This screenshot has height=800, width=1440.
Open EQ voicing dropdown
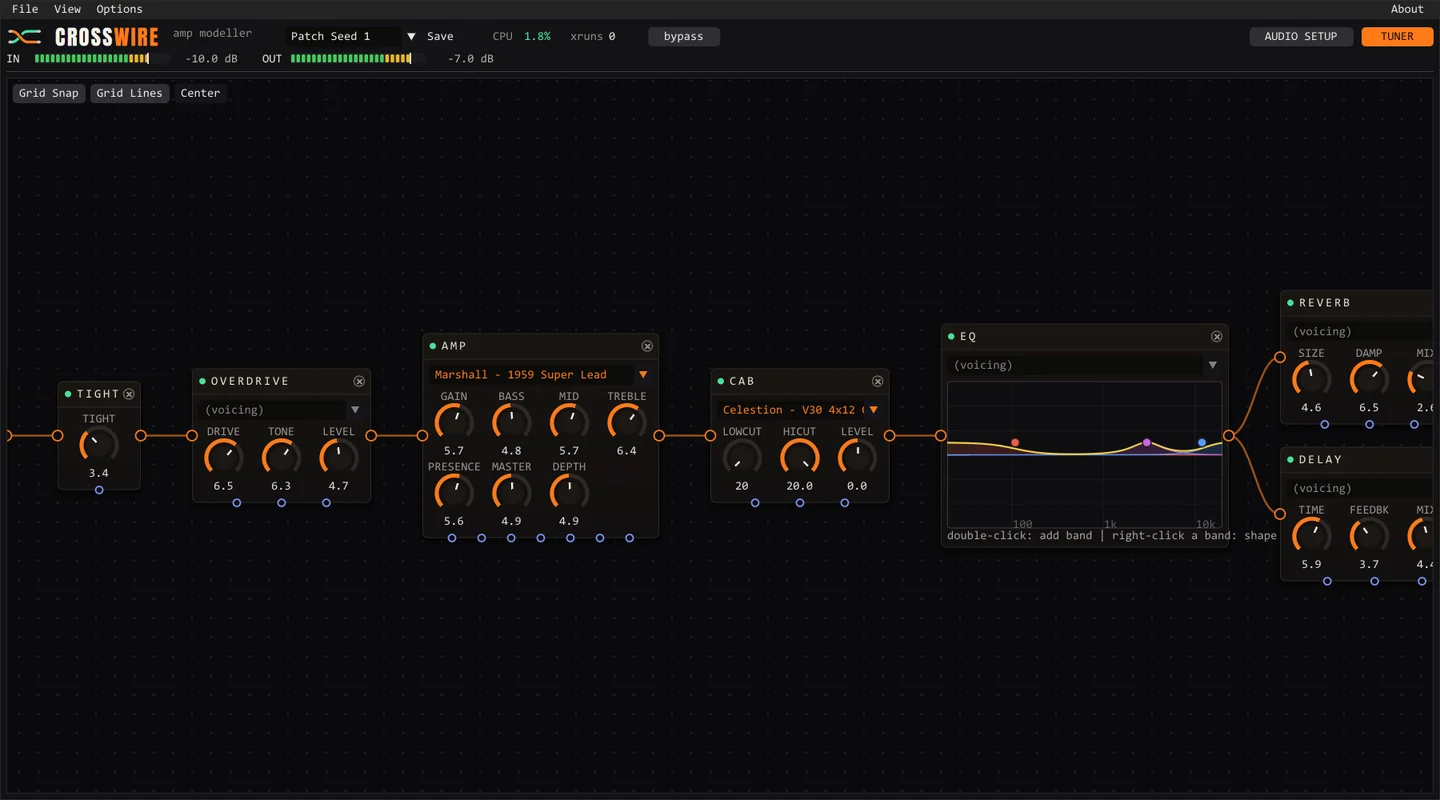[x=1084, y=365]
